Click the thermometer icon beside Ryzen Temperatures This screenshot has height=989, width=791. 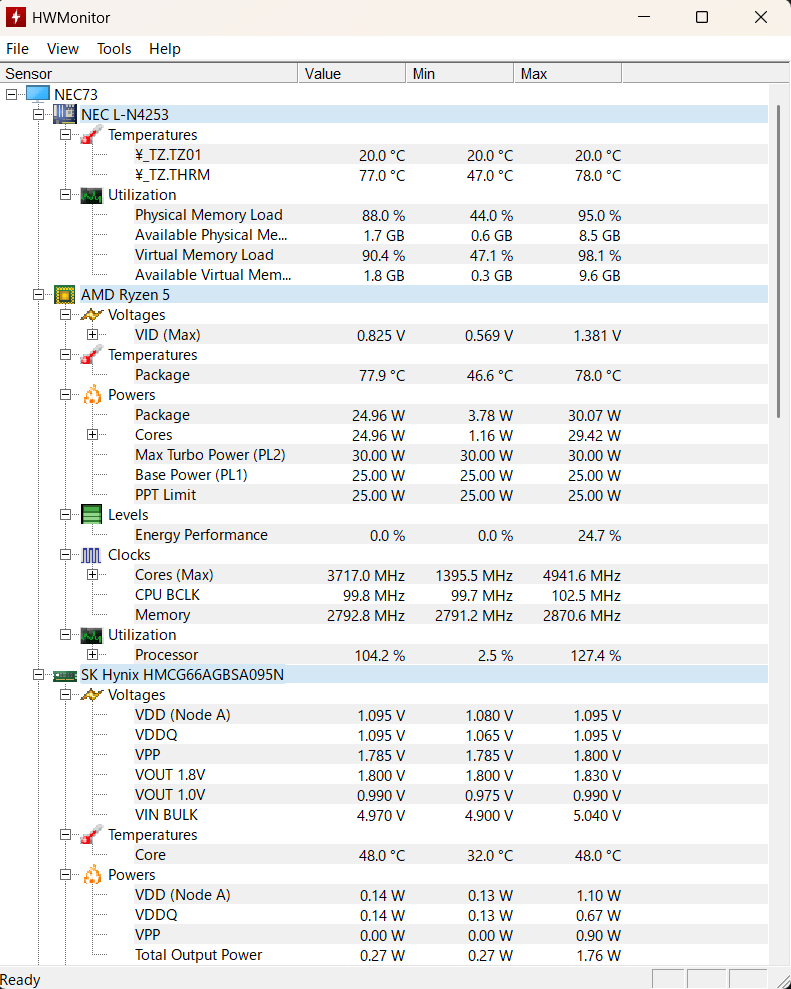click(x=92, y=355)
